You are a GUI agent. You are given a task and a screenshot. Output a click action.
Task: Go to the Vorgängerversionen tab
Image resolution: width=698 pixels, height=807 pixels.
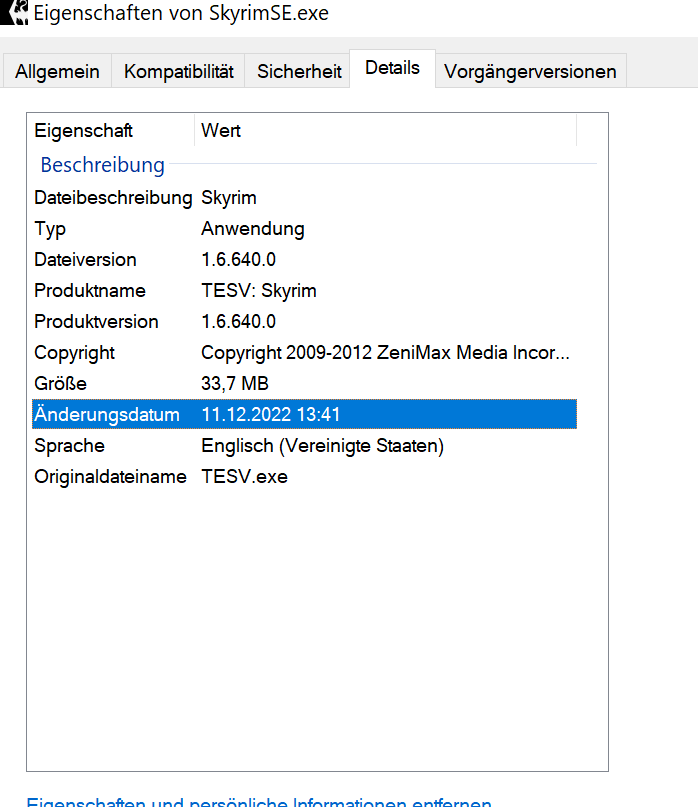click(x=531, y=71)
